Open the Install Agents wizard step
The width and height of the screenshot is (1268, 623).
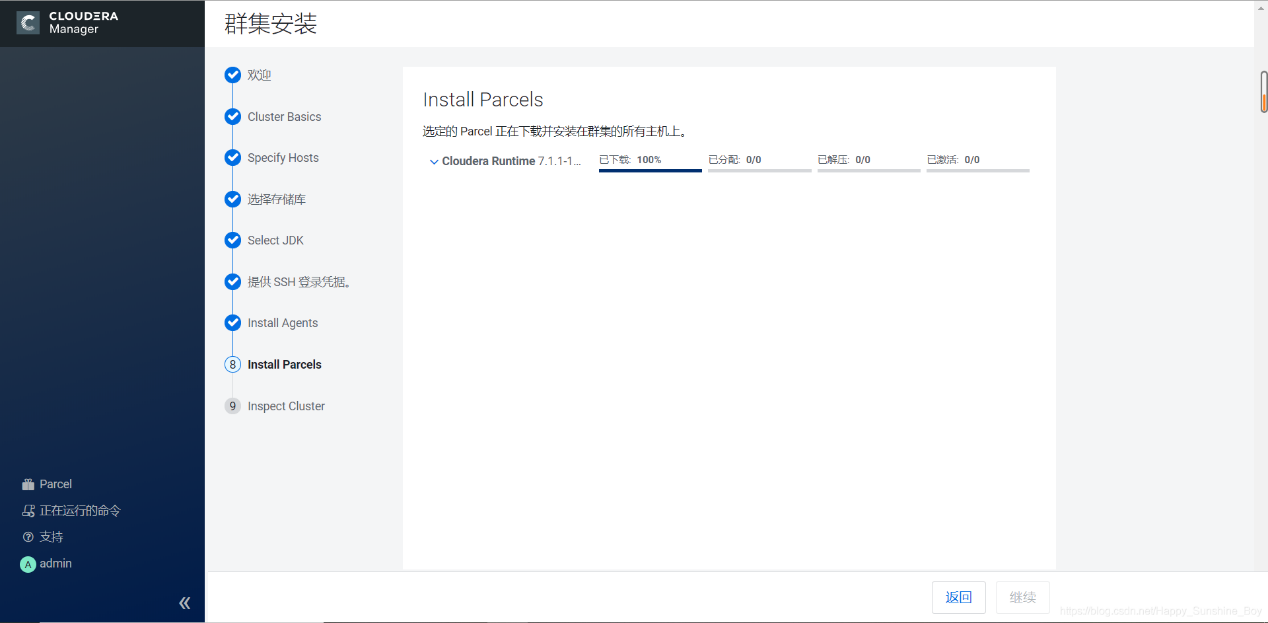tap(282, 323)
